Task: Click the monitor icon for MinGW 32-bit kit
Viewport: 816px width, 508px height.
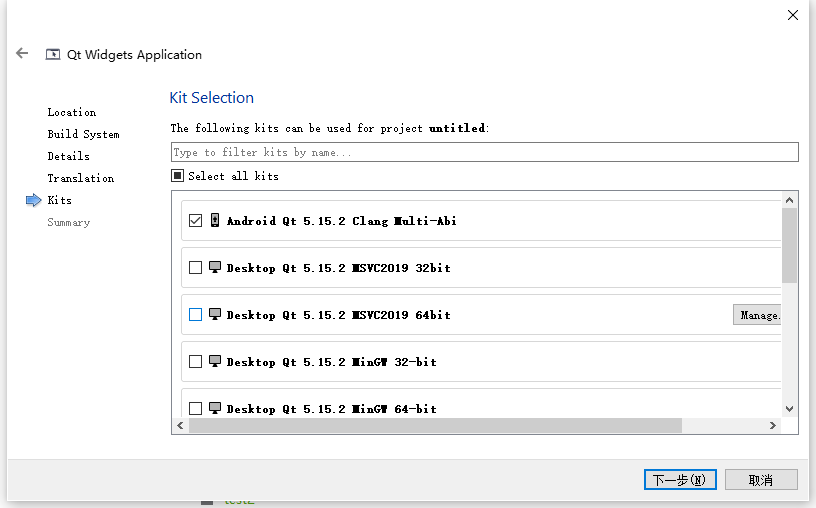Action: coord(215,361)
